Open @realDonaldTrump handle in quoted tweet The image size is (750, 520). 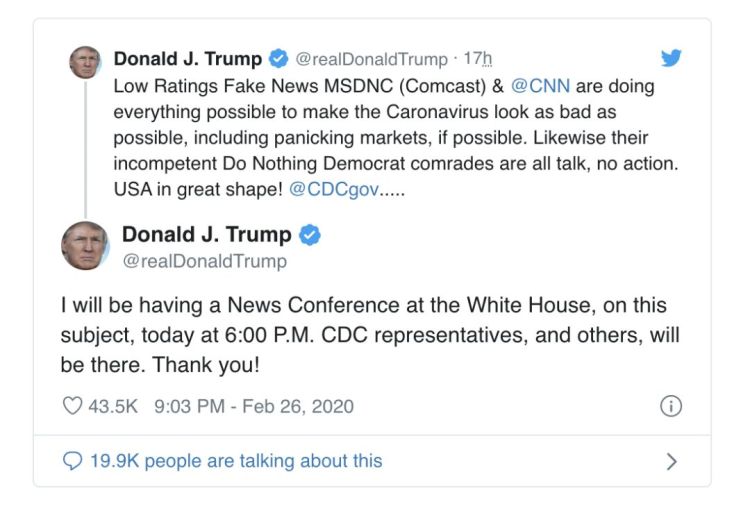point(371,59)
